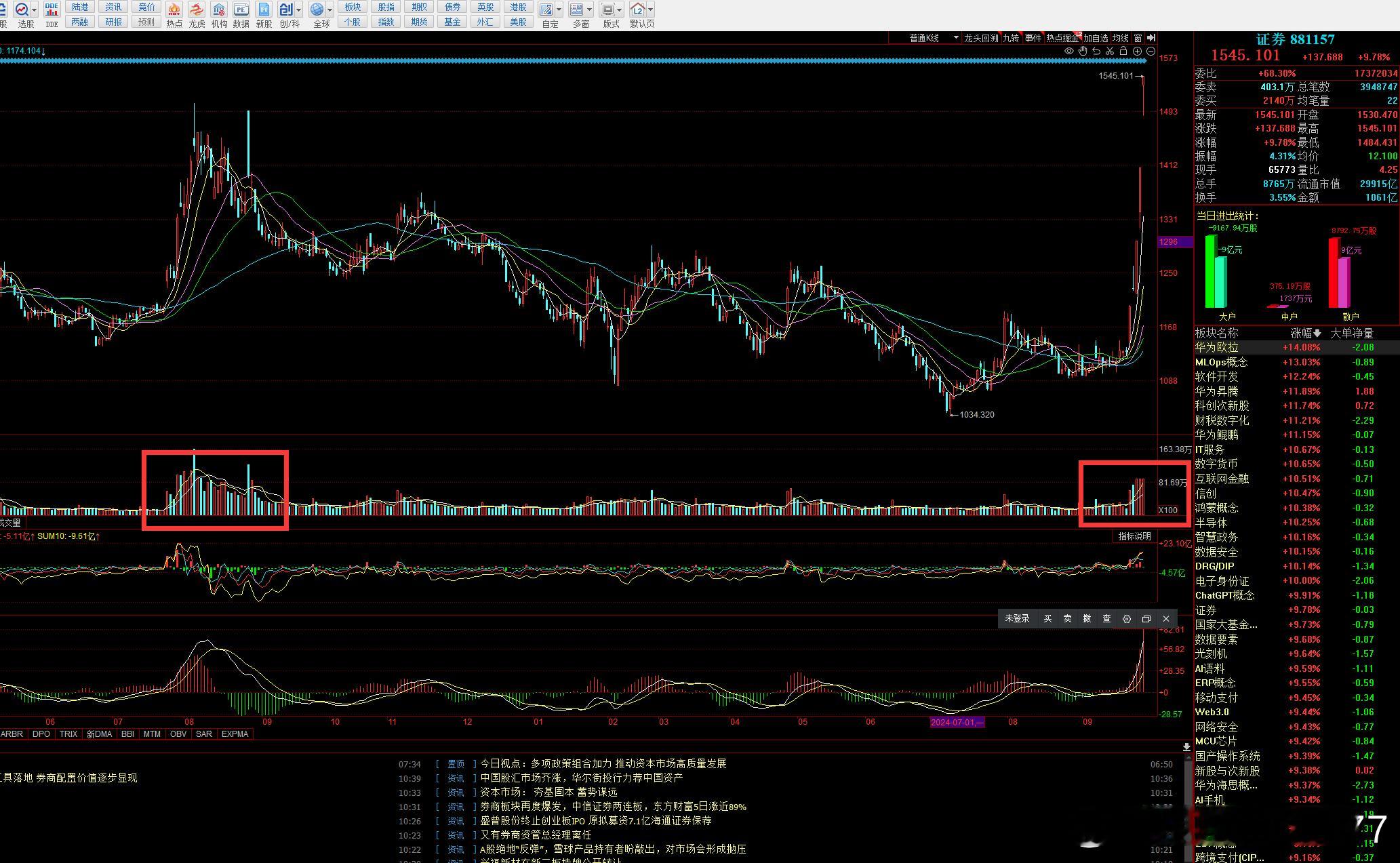Open the 默认页 L2 home icon
1400x863 pixels.
tap(637, 9)
